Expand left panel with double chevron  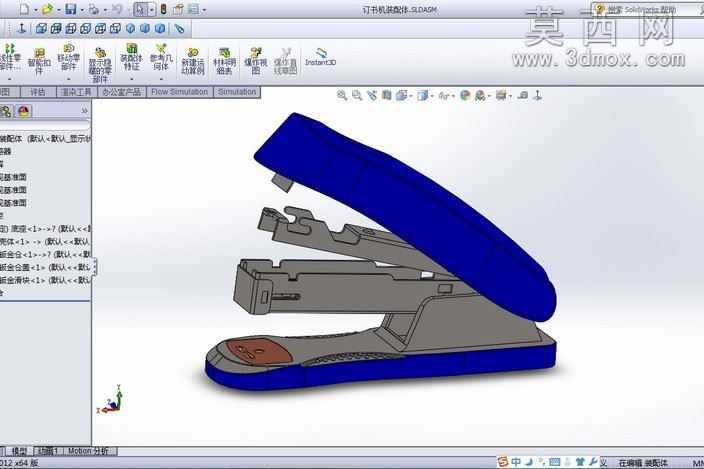click(x=84, y=111)
